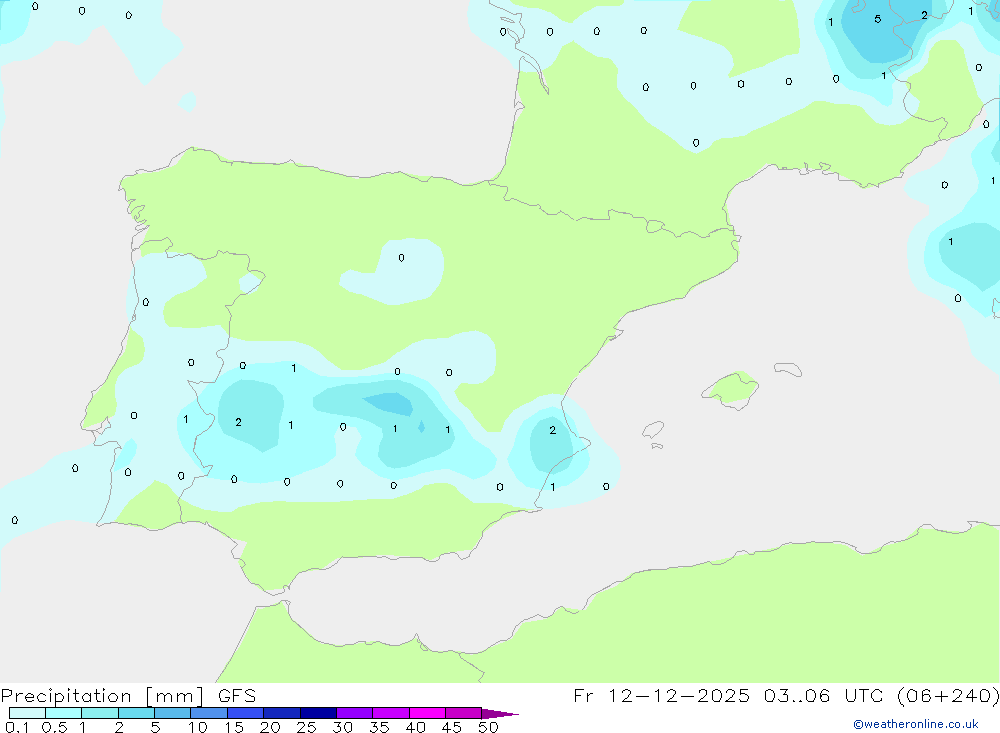Select the 35–40 mm legend swatch
Screen dimensions: 1000x733
pos(391,713)
